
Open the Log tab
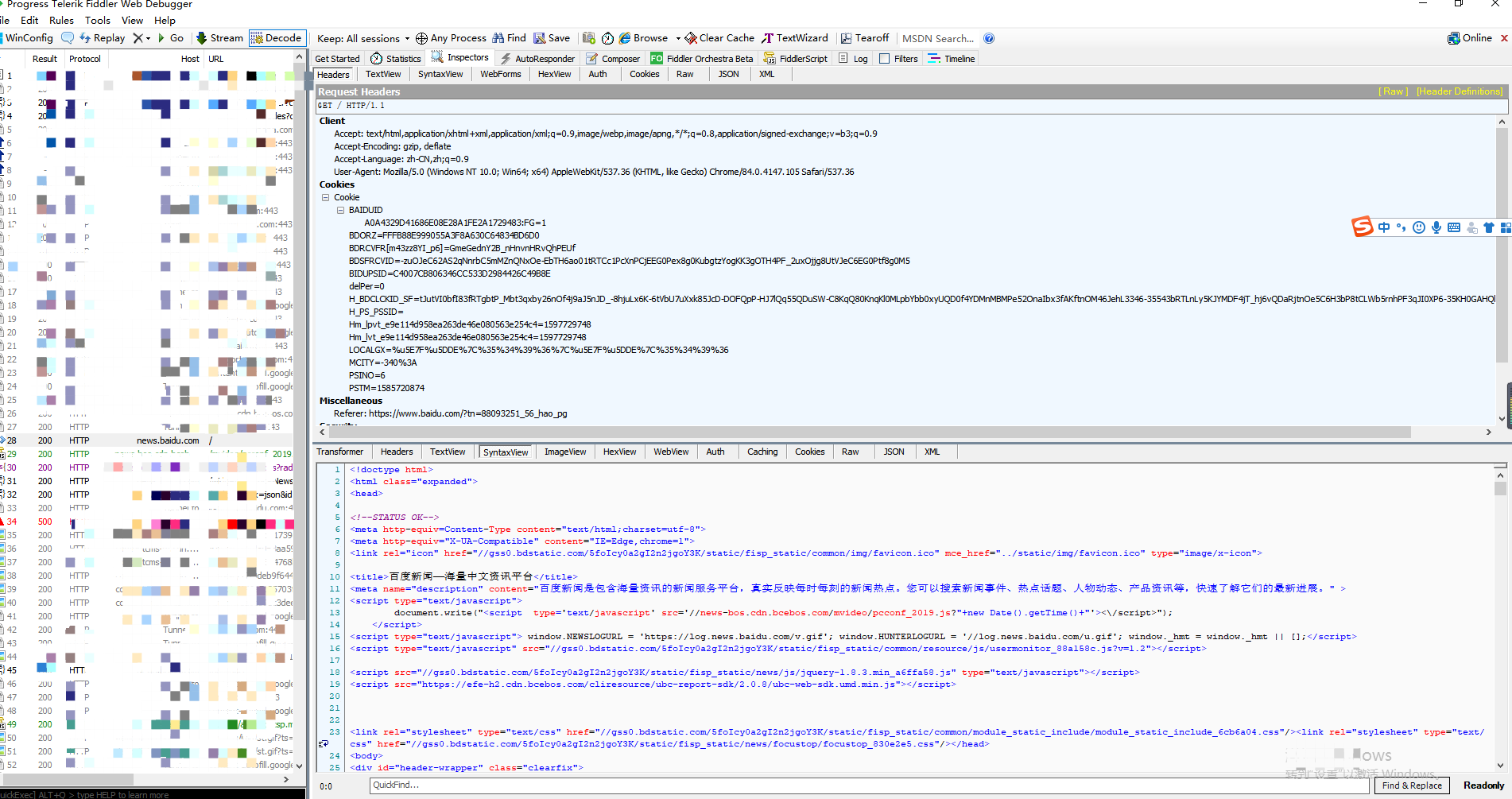pos(853,59)
